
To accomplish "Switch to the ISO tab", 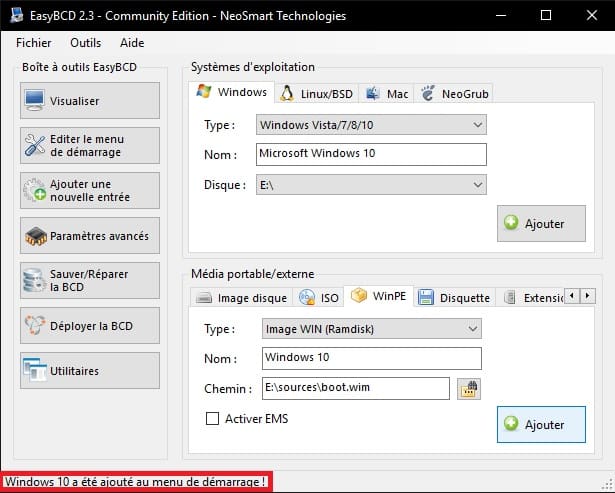I will pyautogui.click(x=318, y=298).
